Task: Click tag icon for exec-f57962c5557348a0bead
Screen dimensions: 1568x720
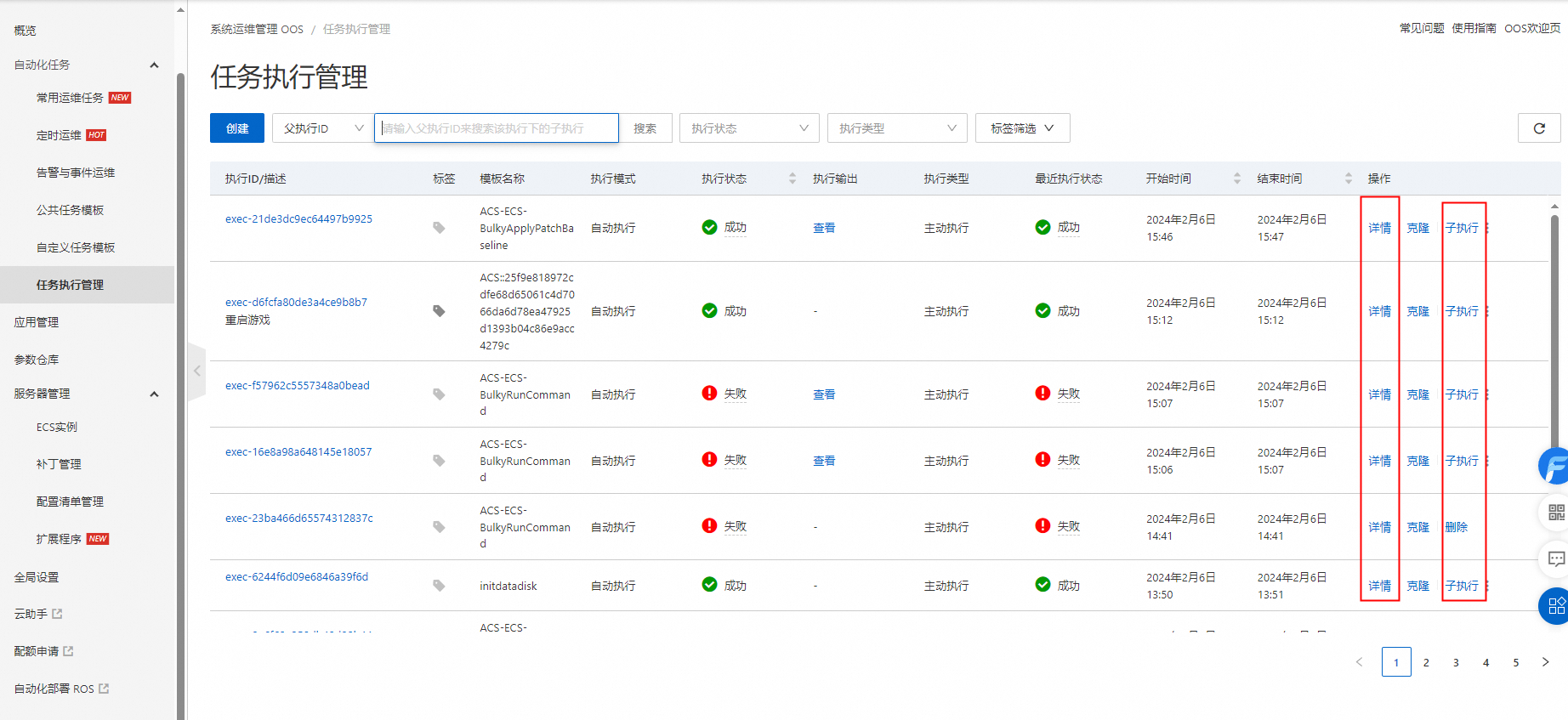Action: [439, 394]
